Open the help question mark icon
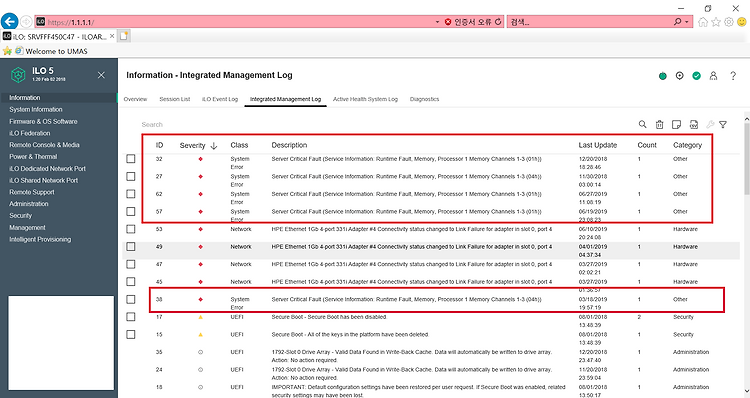Screen dimensions: 750x398 [733, 76]
